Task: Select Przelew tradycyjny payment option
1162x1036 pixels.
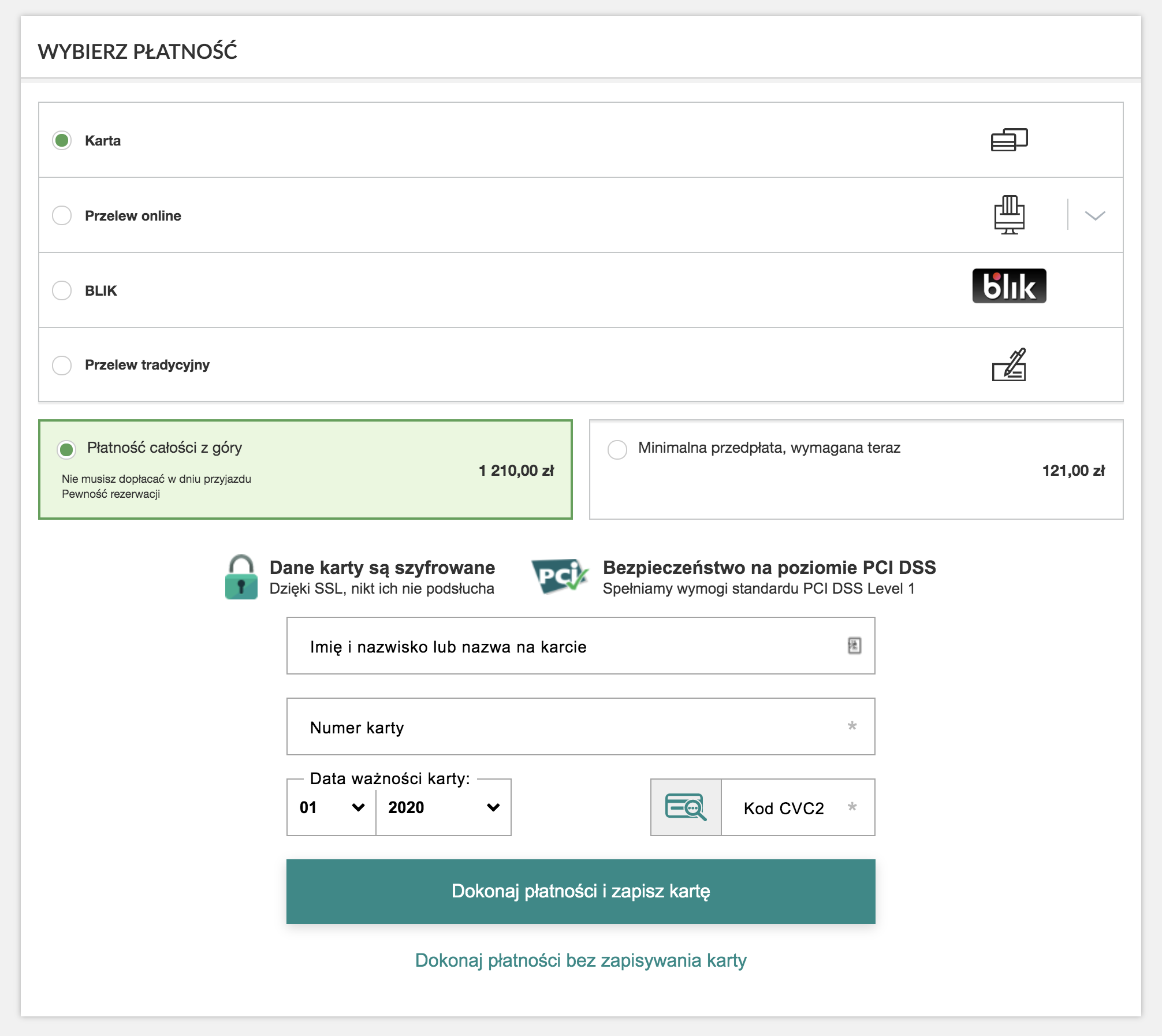Action: click(x=62, y=365)
